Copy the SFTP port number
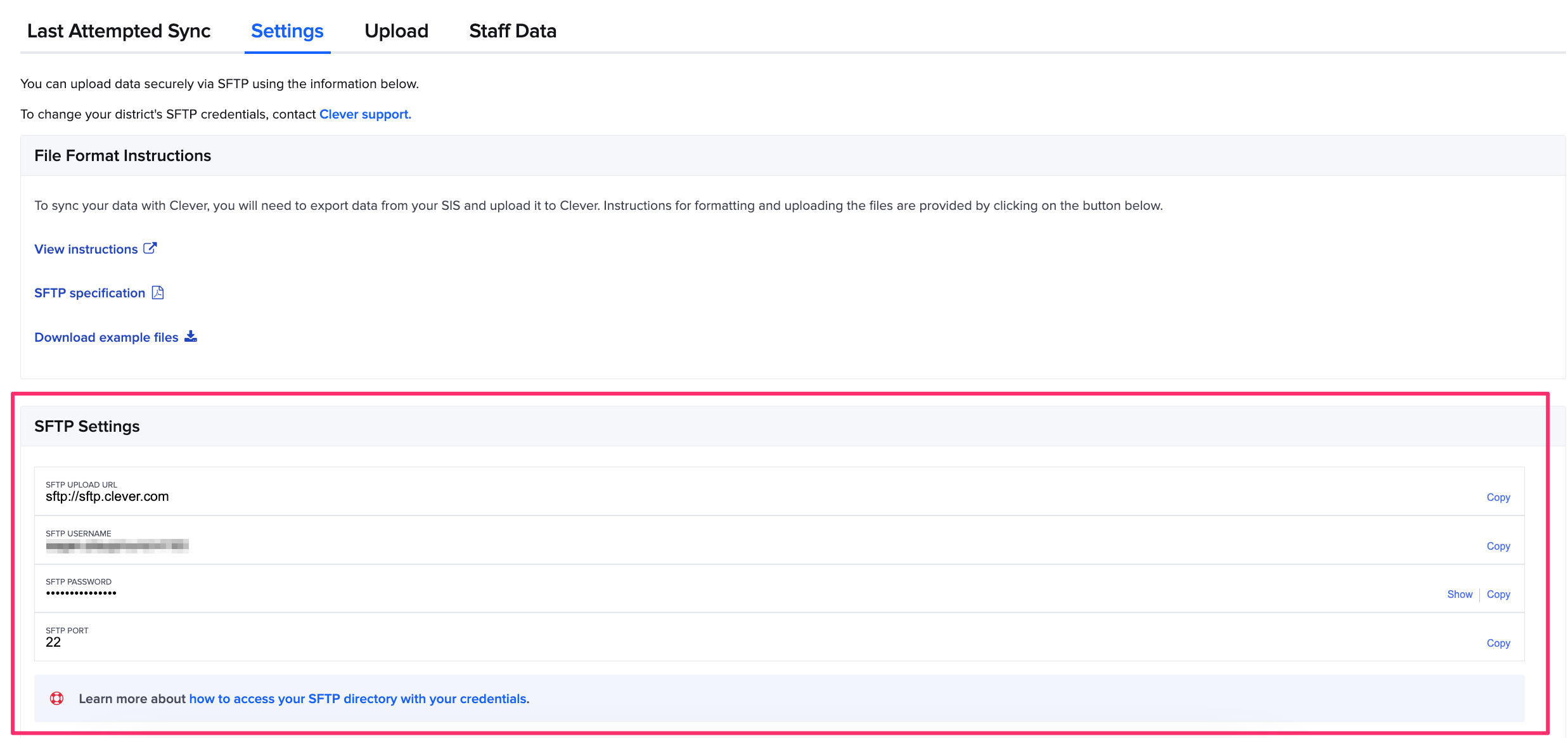This screenshot has height=738, width=1568. pos(1498,643)
